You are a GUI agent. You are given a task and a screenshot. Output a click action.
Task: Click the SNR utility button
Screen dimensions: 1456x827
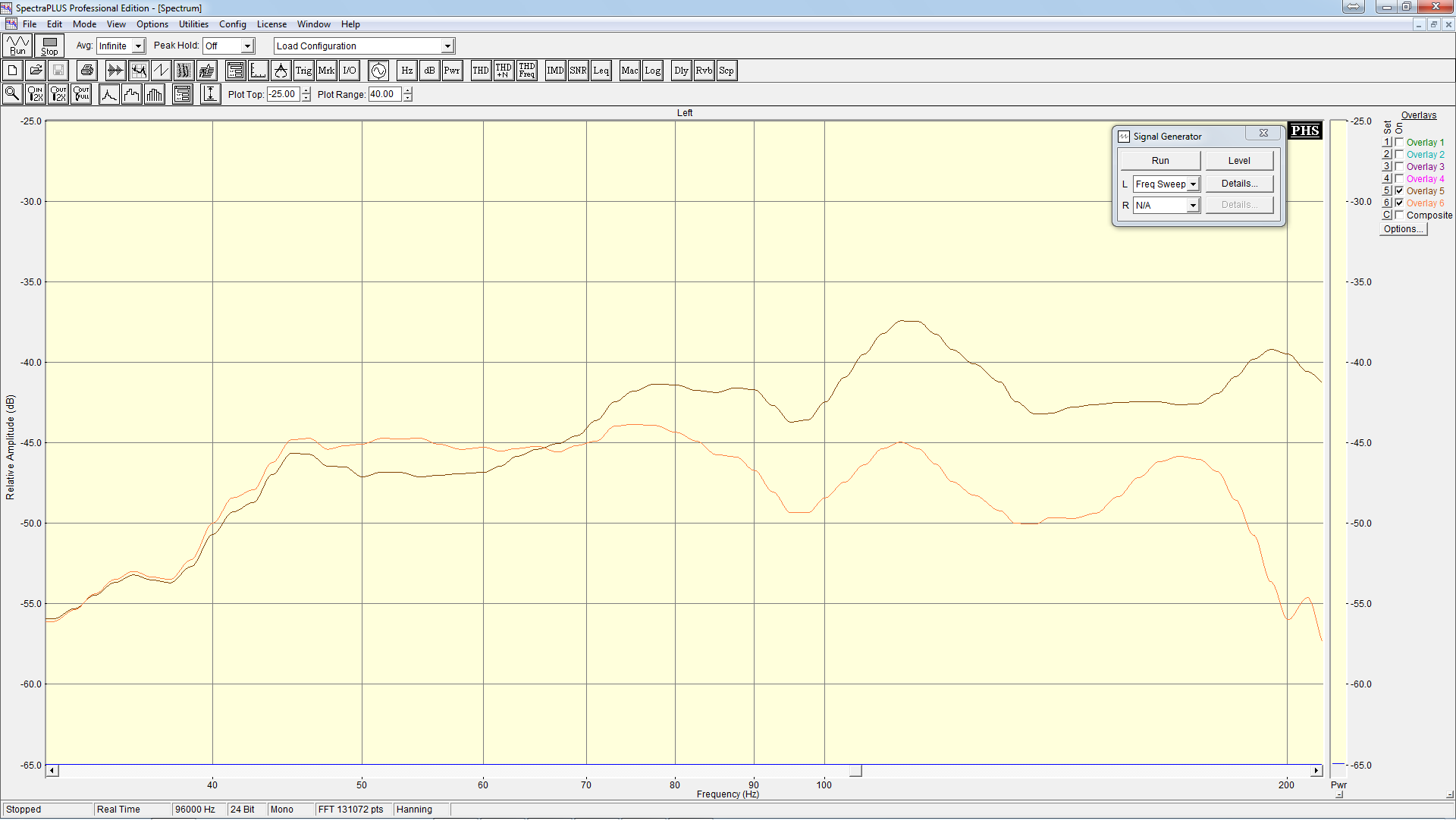pos(578,71)
